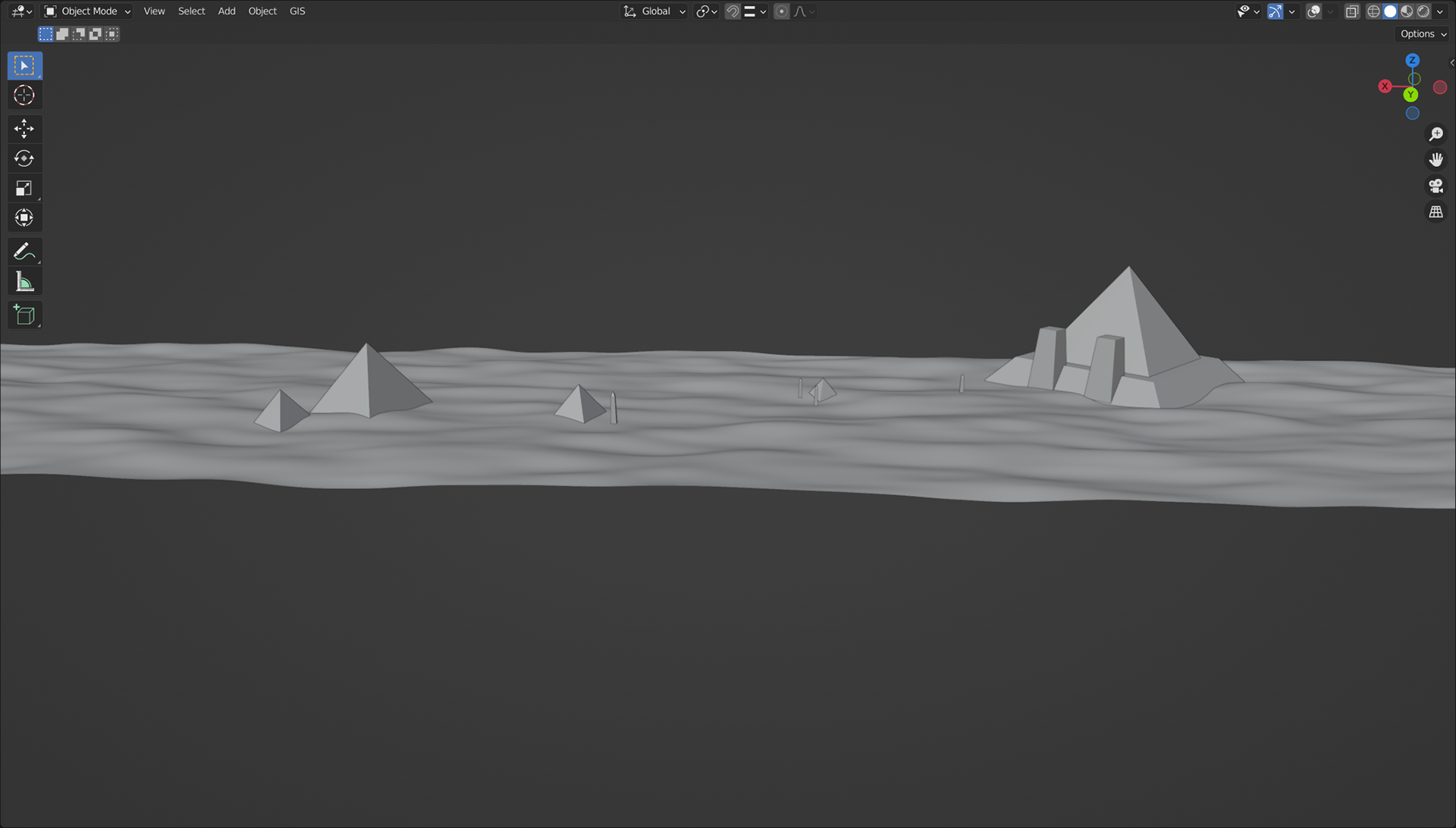Click the Add Cube tool
Screen dimensions: 1456x828
pos(24,315)
